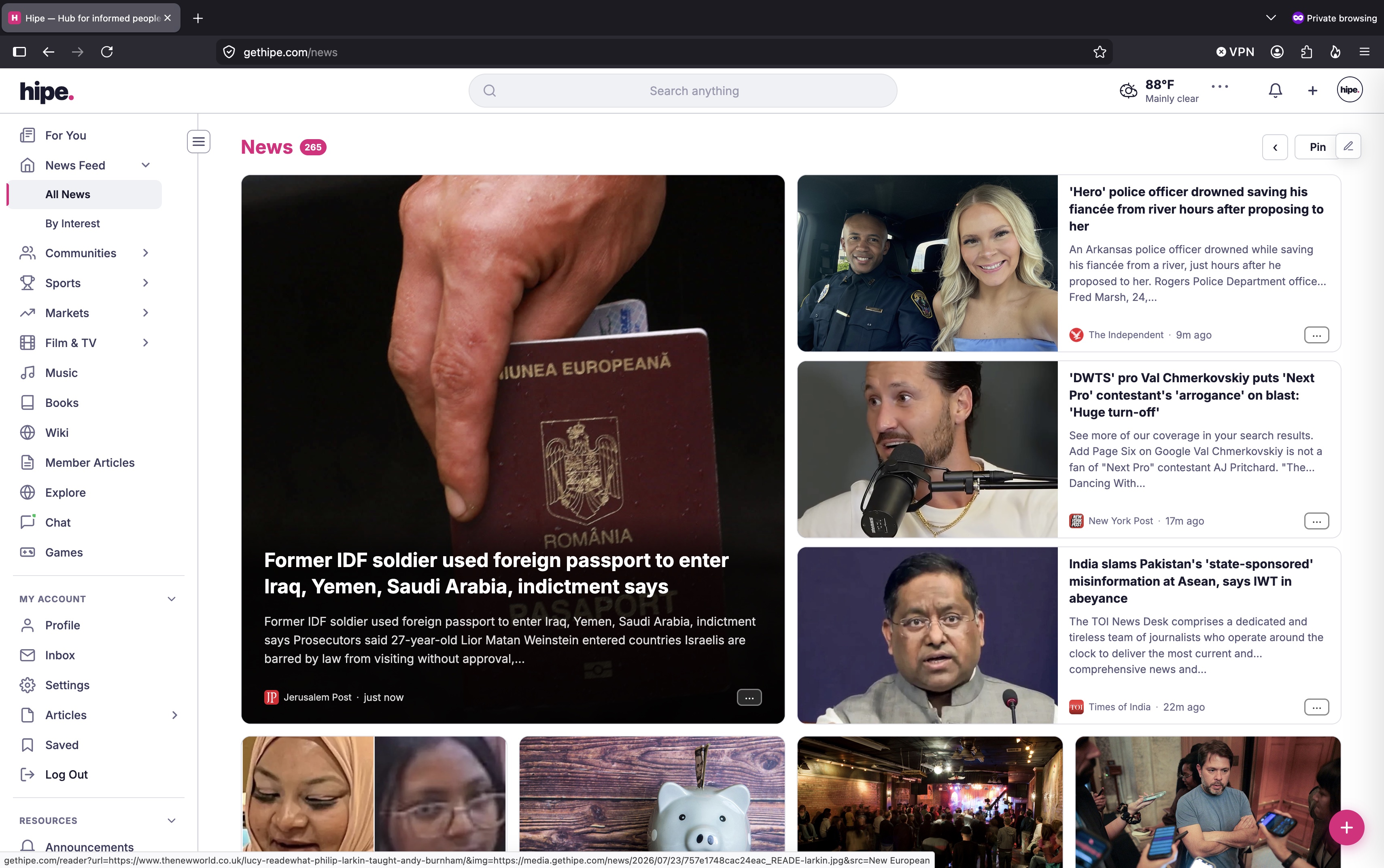1384x868 pixels.
Task: Bookmark this page with the star icon
Action: [x=1099, y=52]
